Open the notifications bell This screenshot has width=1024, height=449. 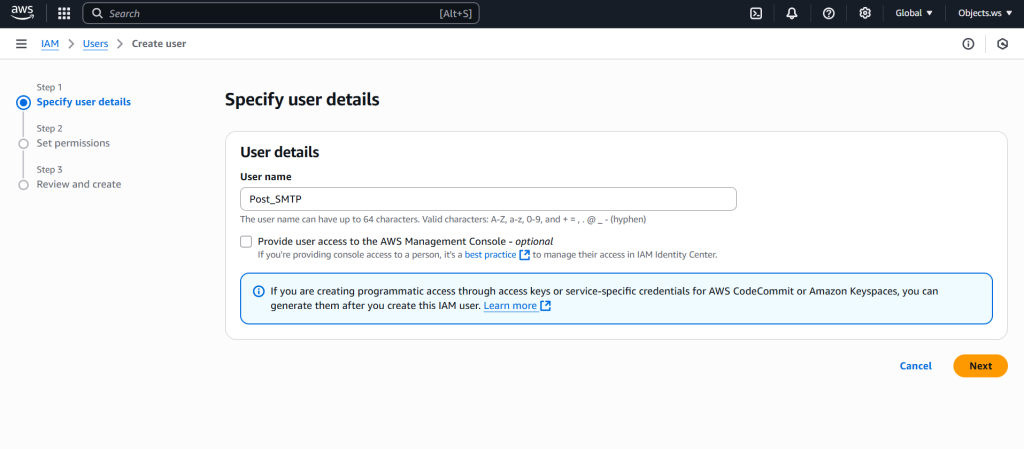coord(792,14)
